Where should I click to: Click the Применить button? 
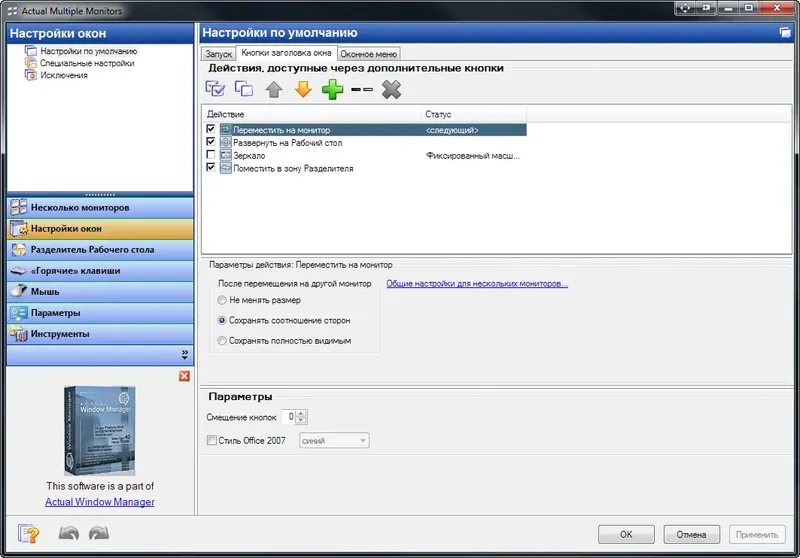[x=757, y=535]
